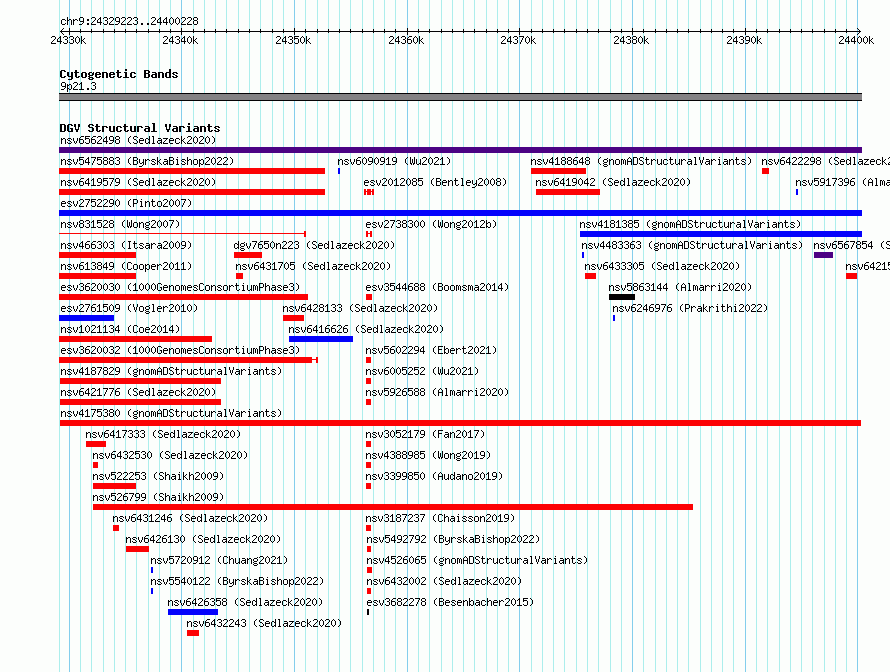Open nsv6005252 (Wu2021) variant
890x672 pixels.
[422, 371]
